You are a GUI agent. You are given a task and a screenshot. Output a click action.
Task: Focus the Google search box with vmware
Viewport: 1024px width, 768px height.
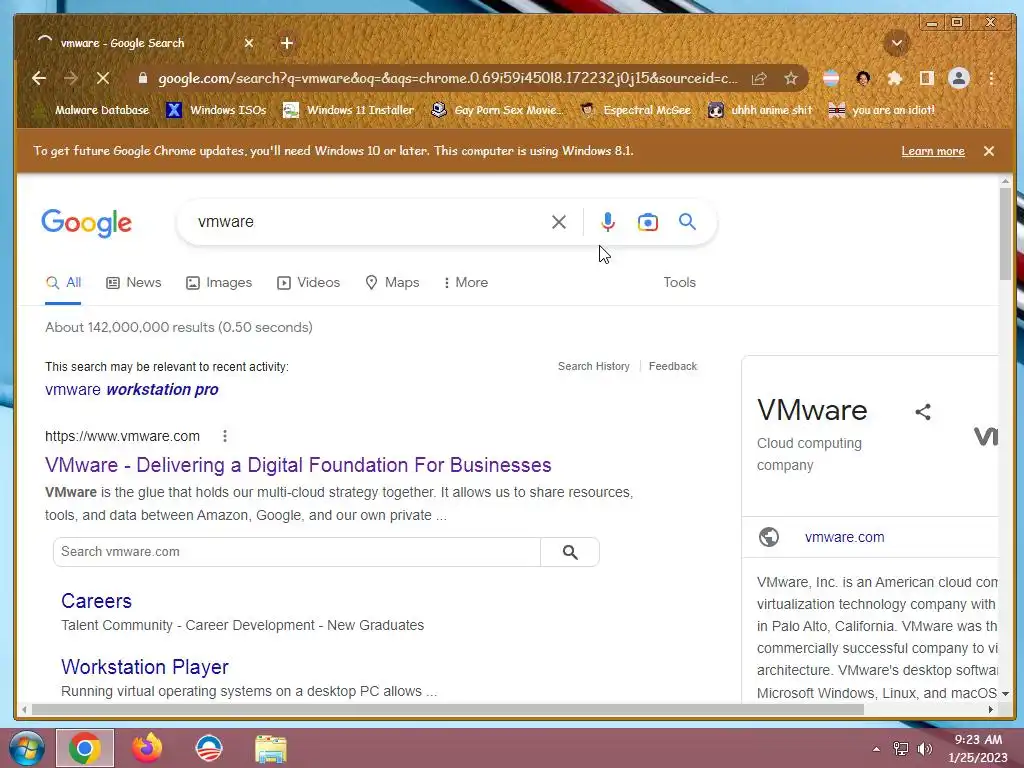point(366,222)
